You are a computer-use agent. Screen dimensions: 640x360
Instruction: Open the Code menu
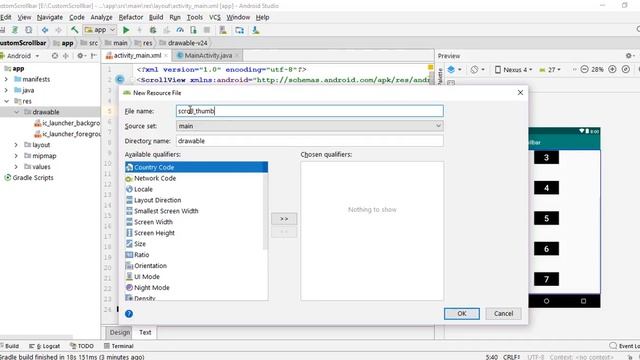(x=77, y=17)
